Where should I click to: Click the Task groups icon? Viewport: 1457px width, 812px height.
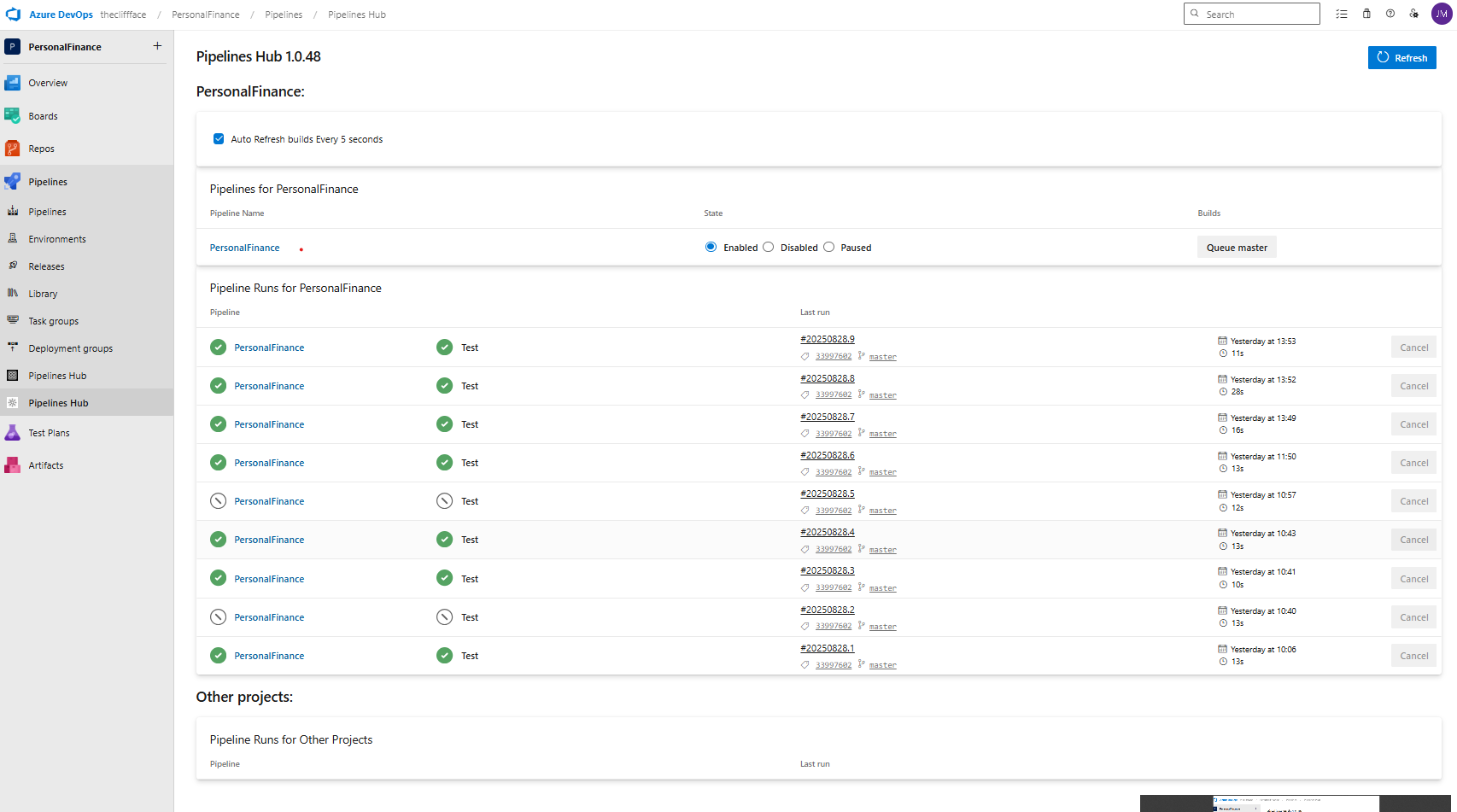coord(13,320)
